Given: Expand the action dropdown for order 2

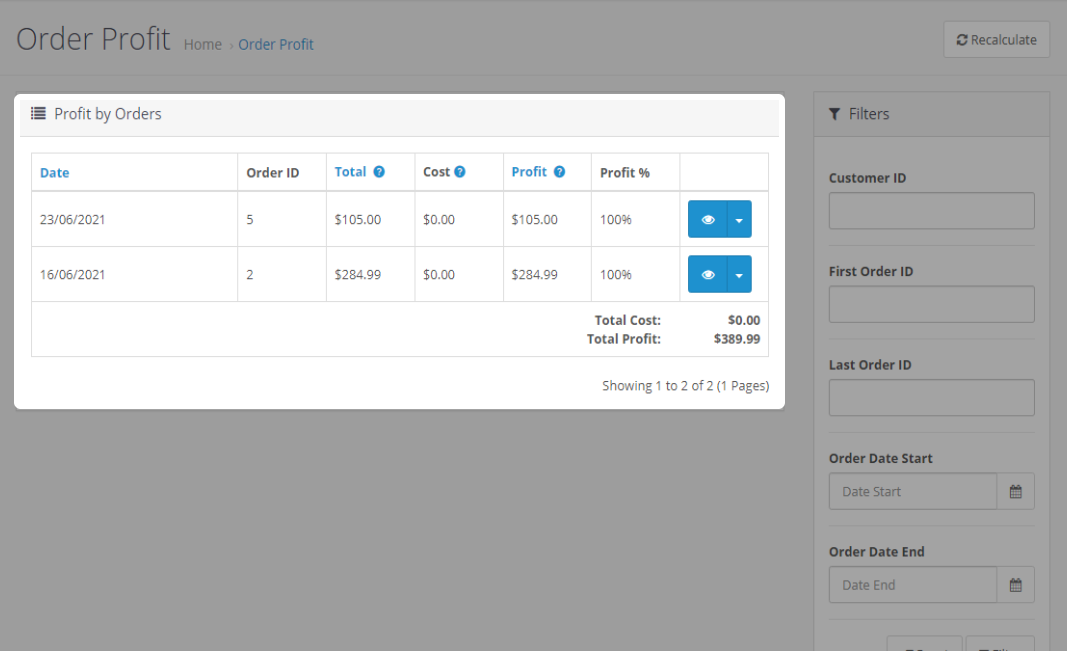Looking at the screenshot, I should 739,274.
